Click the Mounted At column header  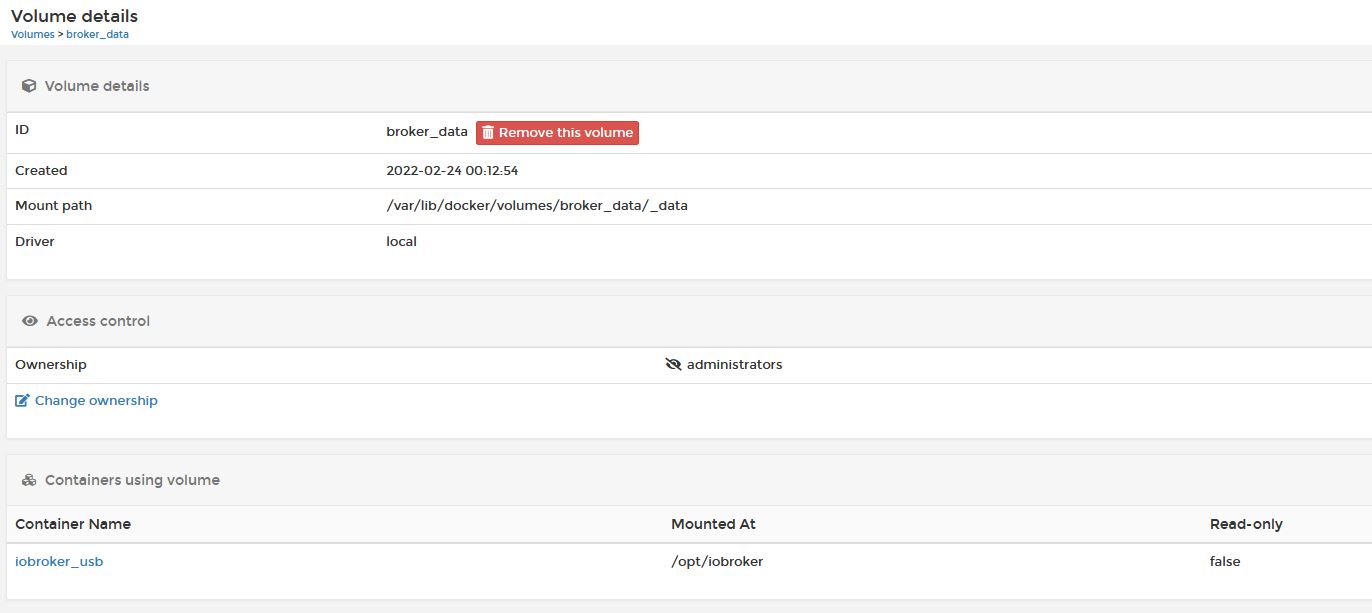pyautogui.click(x=713, y=524)
